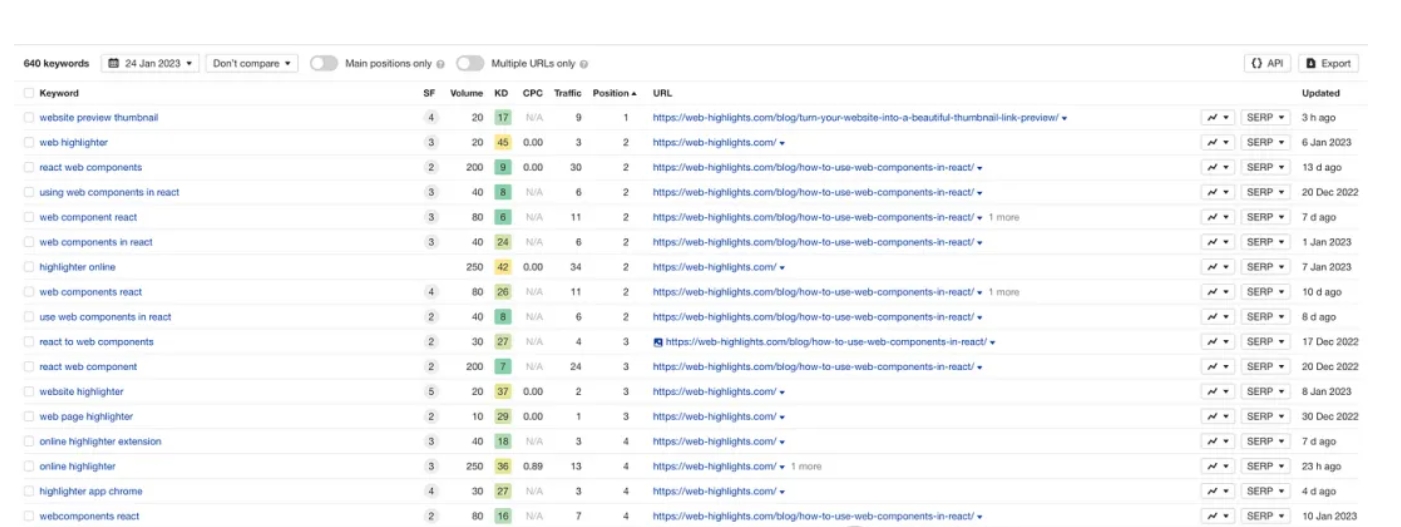1401x527 pixels.
Task: Sort by the Position column header
Action: click(614, 93)
